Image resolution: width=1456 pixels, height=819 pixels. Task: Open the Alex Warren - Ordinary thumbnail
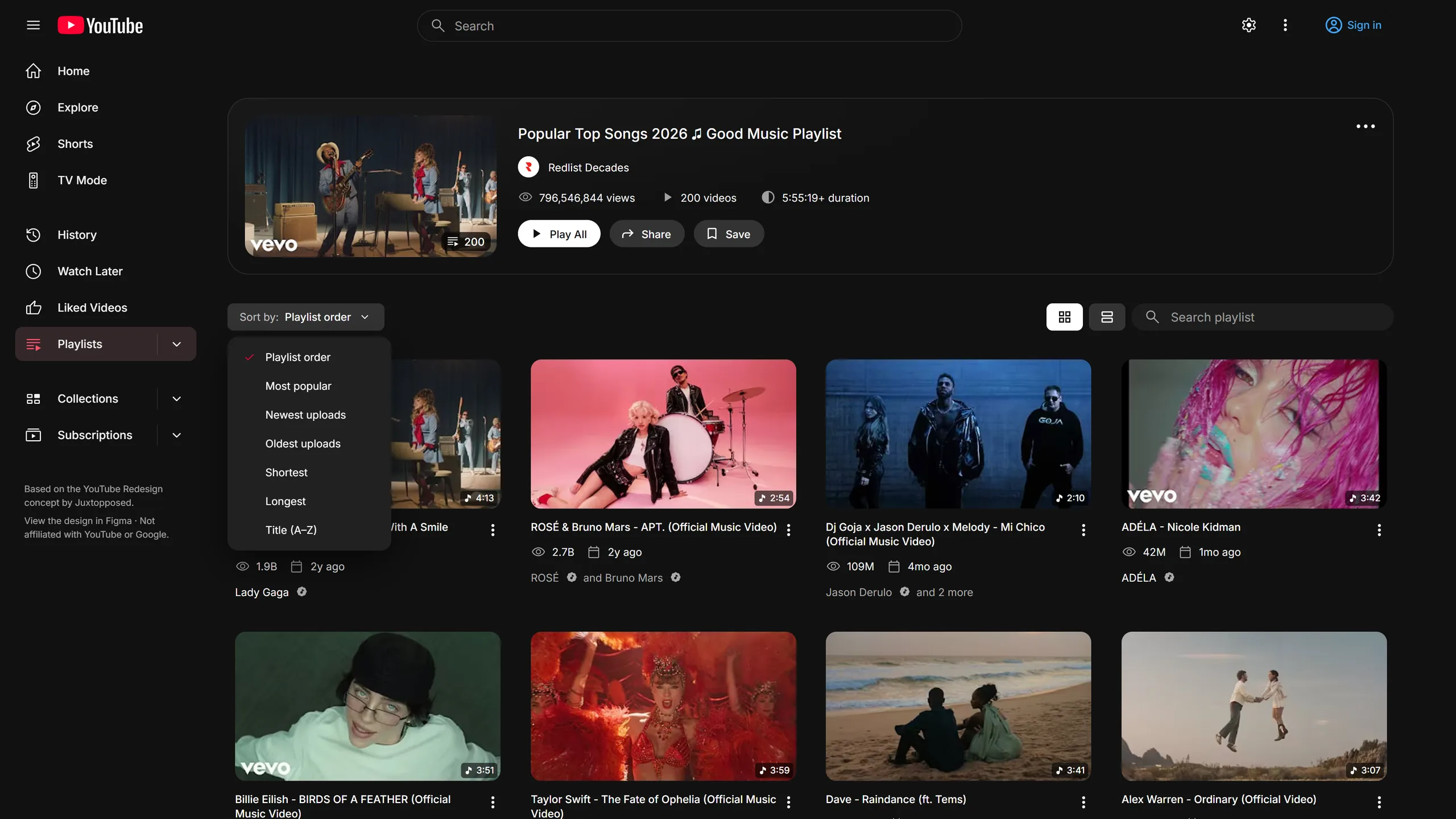click(x=1254, y=706)
